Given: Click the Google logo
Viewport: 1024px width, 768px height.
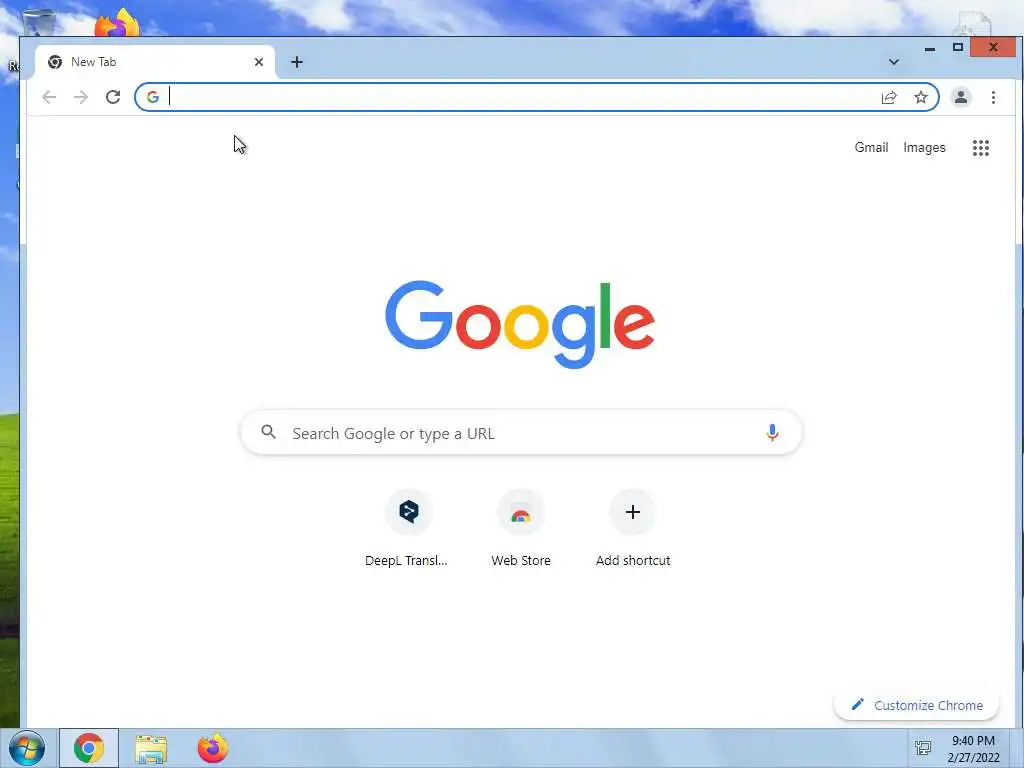Looking at the screenshot, I should [x=520, y=324].
